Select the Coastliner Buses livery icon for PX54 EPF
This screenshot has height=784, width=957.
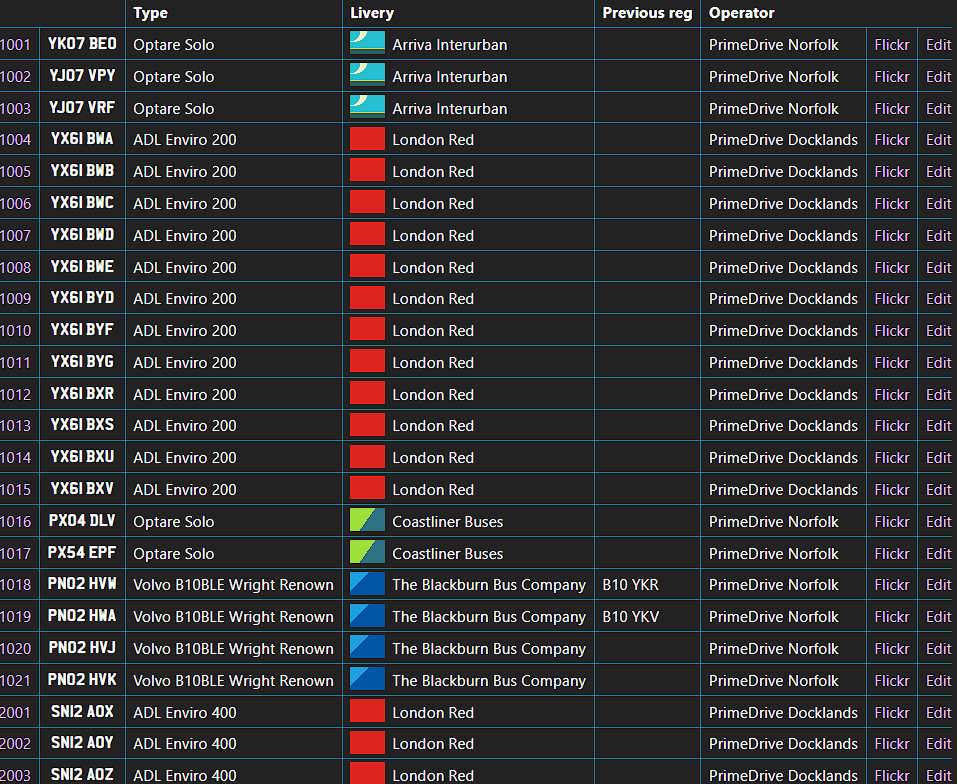[367, 553]
